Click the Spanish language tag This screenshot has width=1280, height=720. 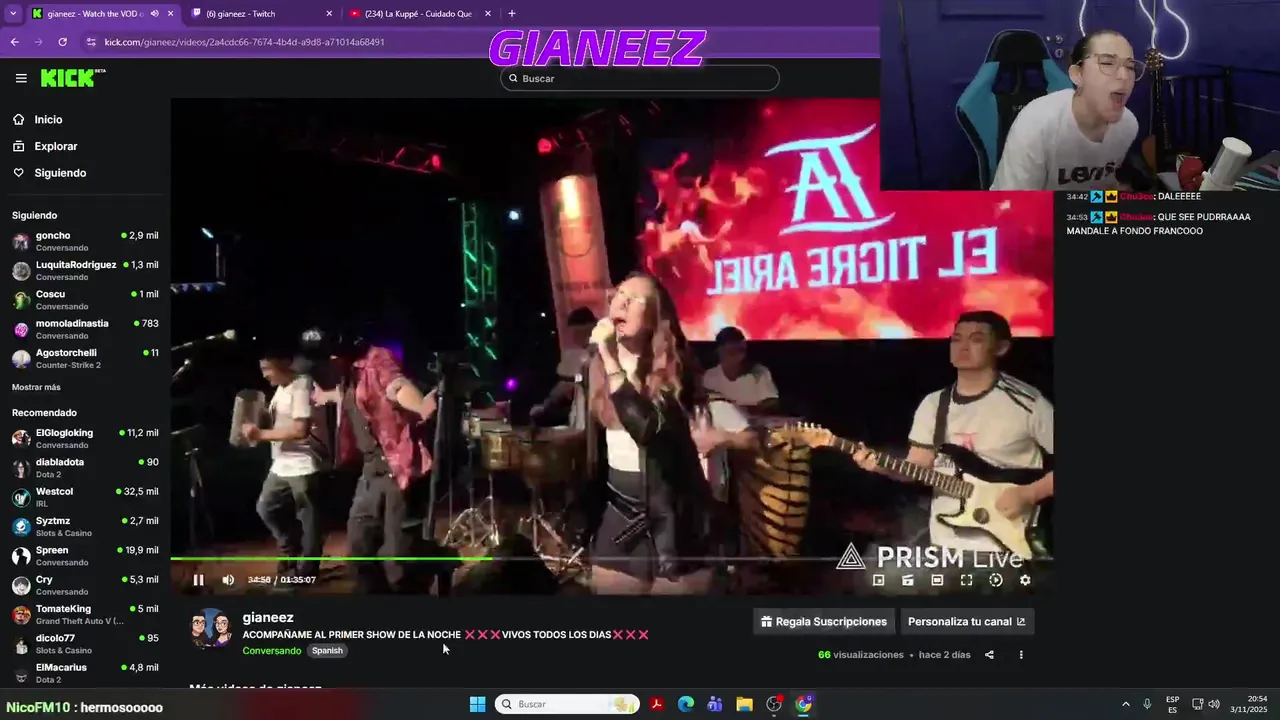point(327,651)
